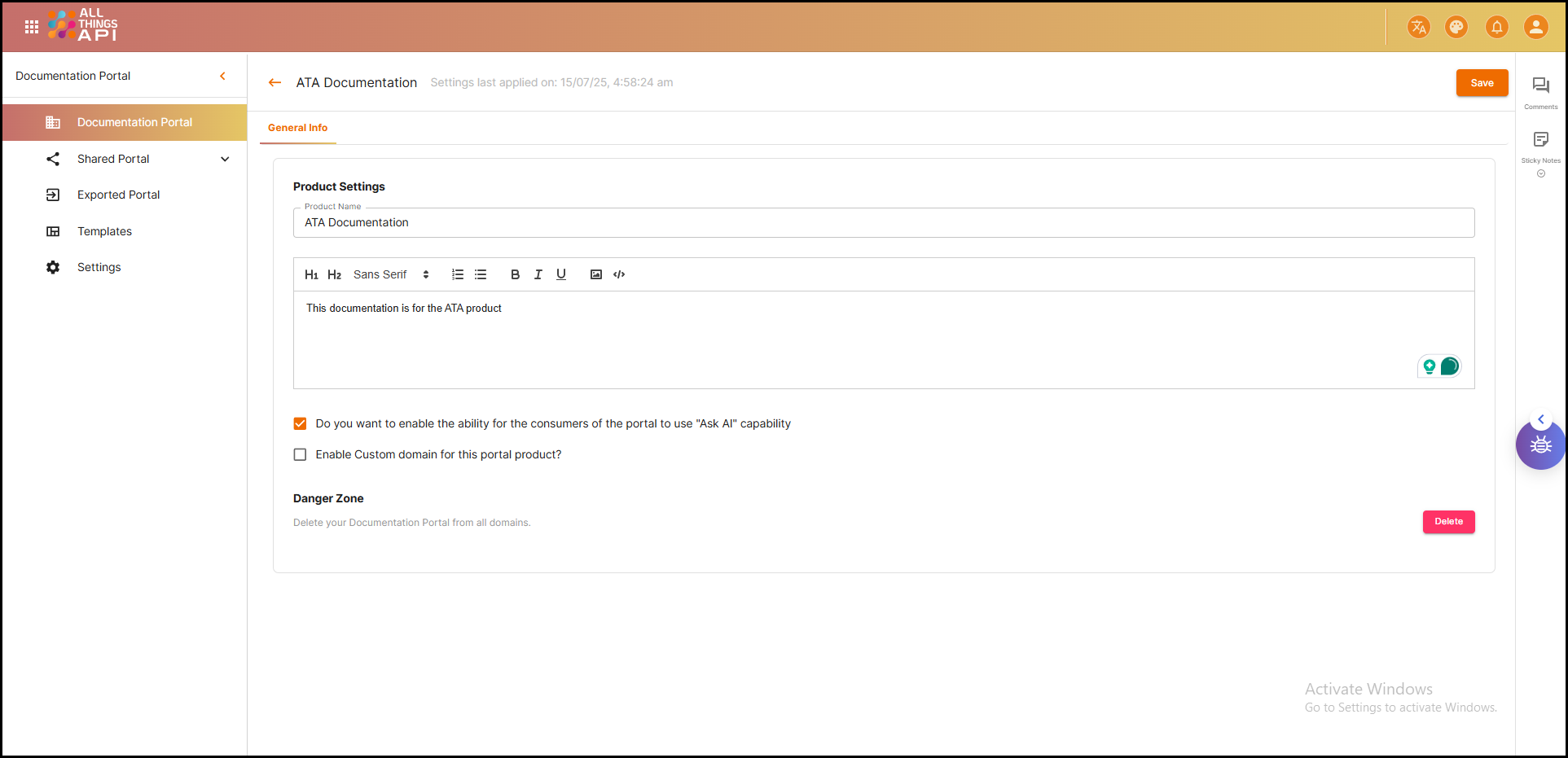Click the Product Name input field

883,223
